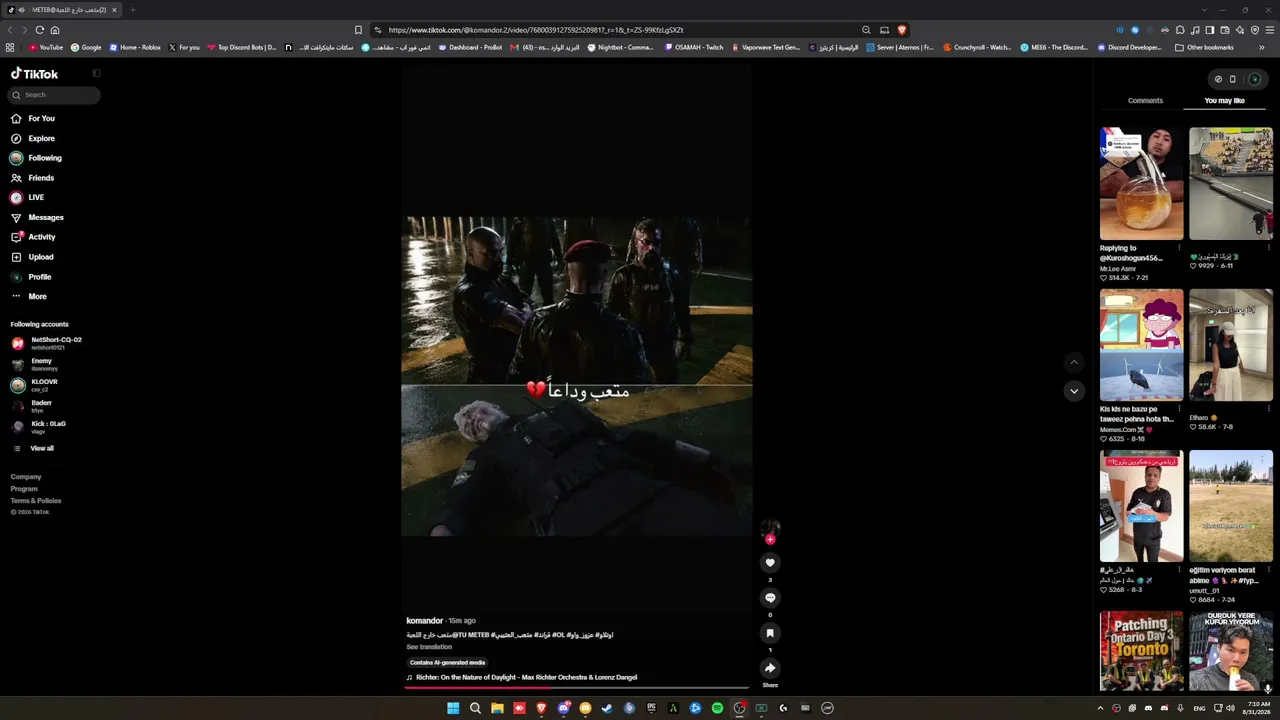Open Steam from the taskbar
Screen dimensions: 1280x720
point(607,708)
